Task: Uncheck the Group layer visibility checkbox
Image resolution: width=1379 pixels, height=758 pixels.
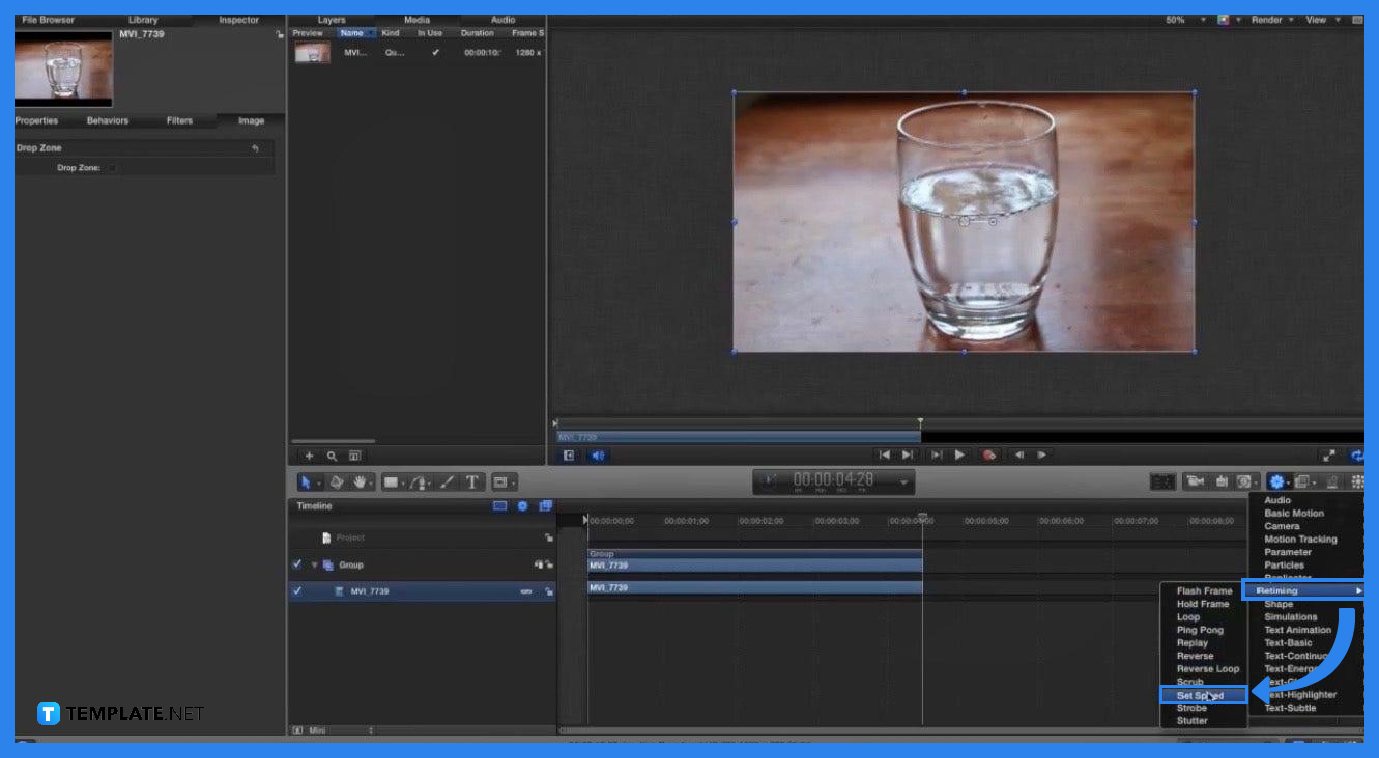Action: (297, 565)
